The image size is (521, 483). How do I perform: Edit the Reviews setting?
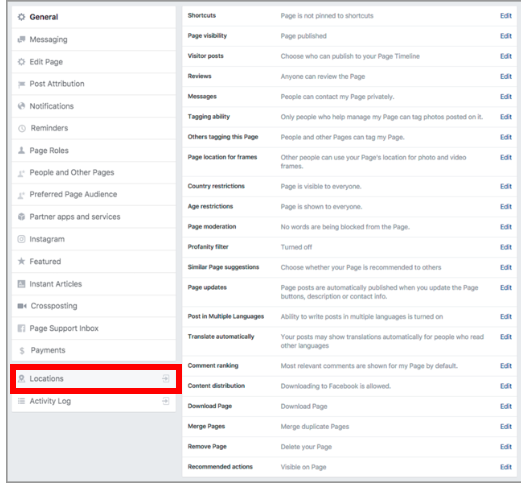click(x=506, y=77)
